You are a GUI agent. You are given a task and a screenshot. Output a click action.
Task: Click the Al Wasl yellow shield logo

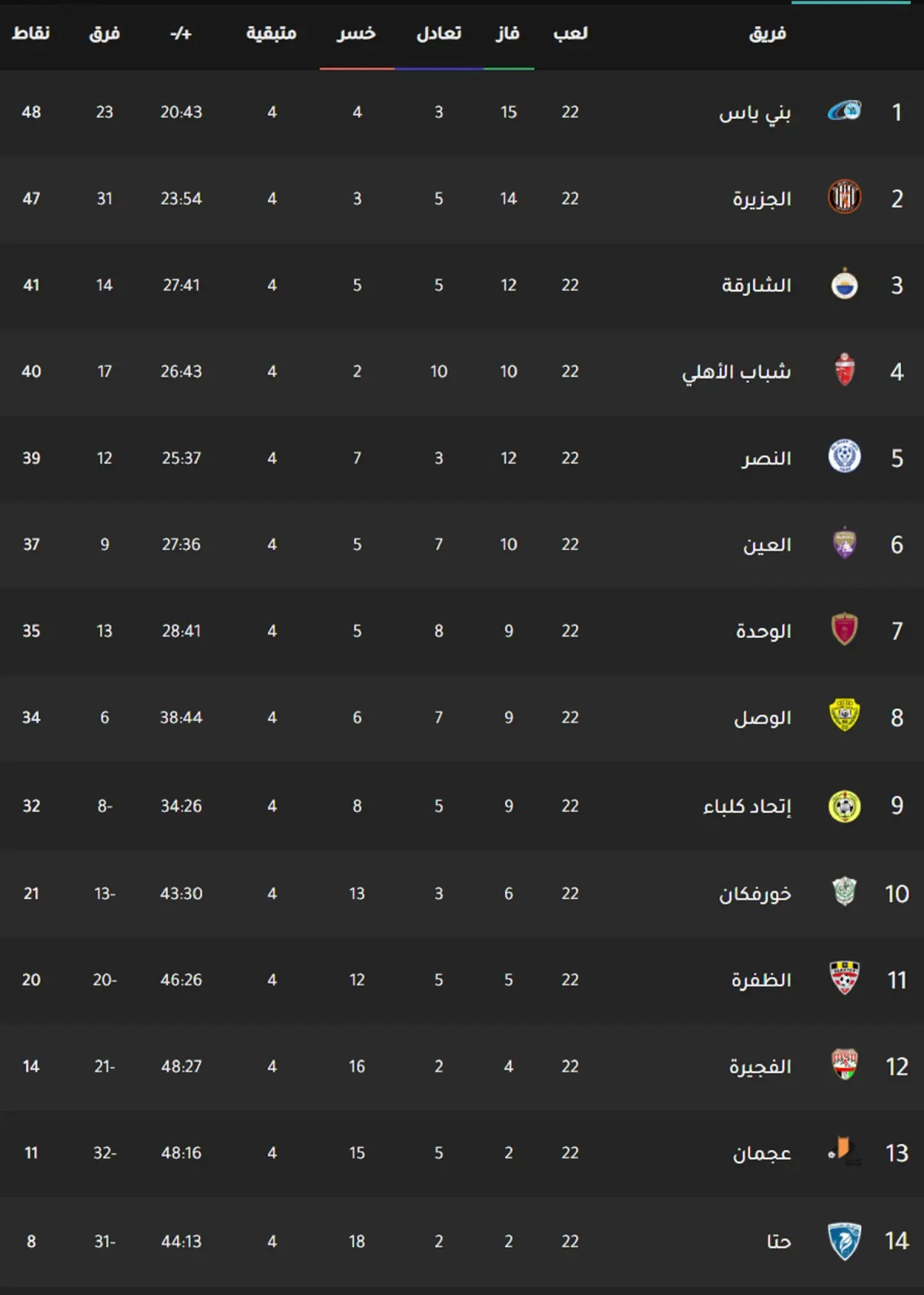coord(845,716)
